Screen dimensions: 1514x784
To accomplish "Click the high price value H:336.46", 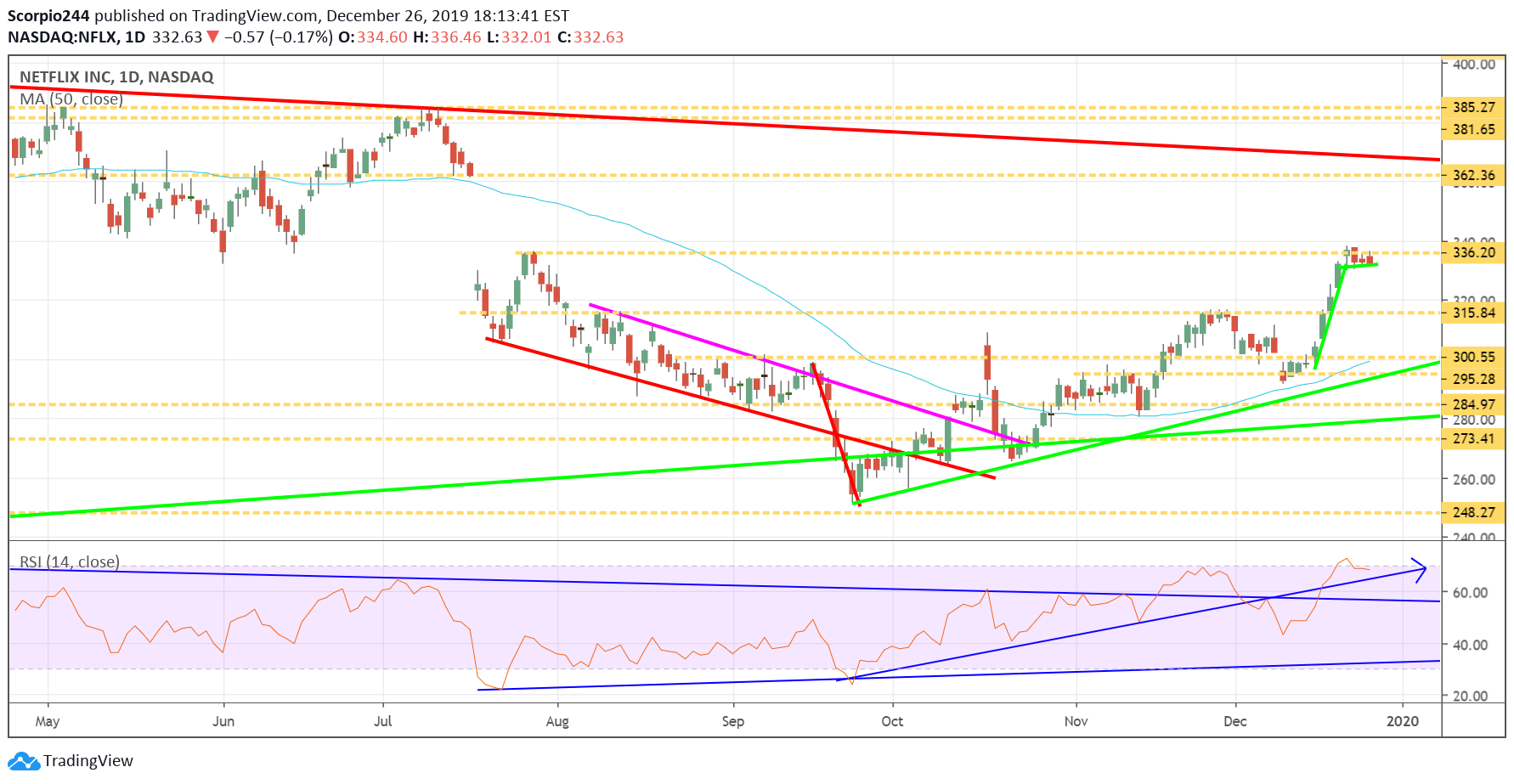I will 448,37.
